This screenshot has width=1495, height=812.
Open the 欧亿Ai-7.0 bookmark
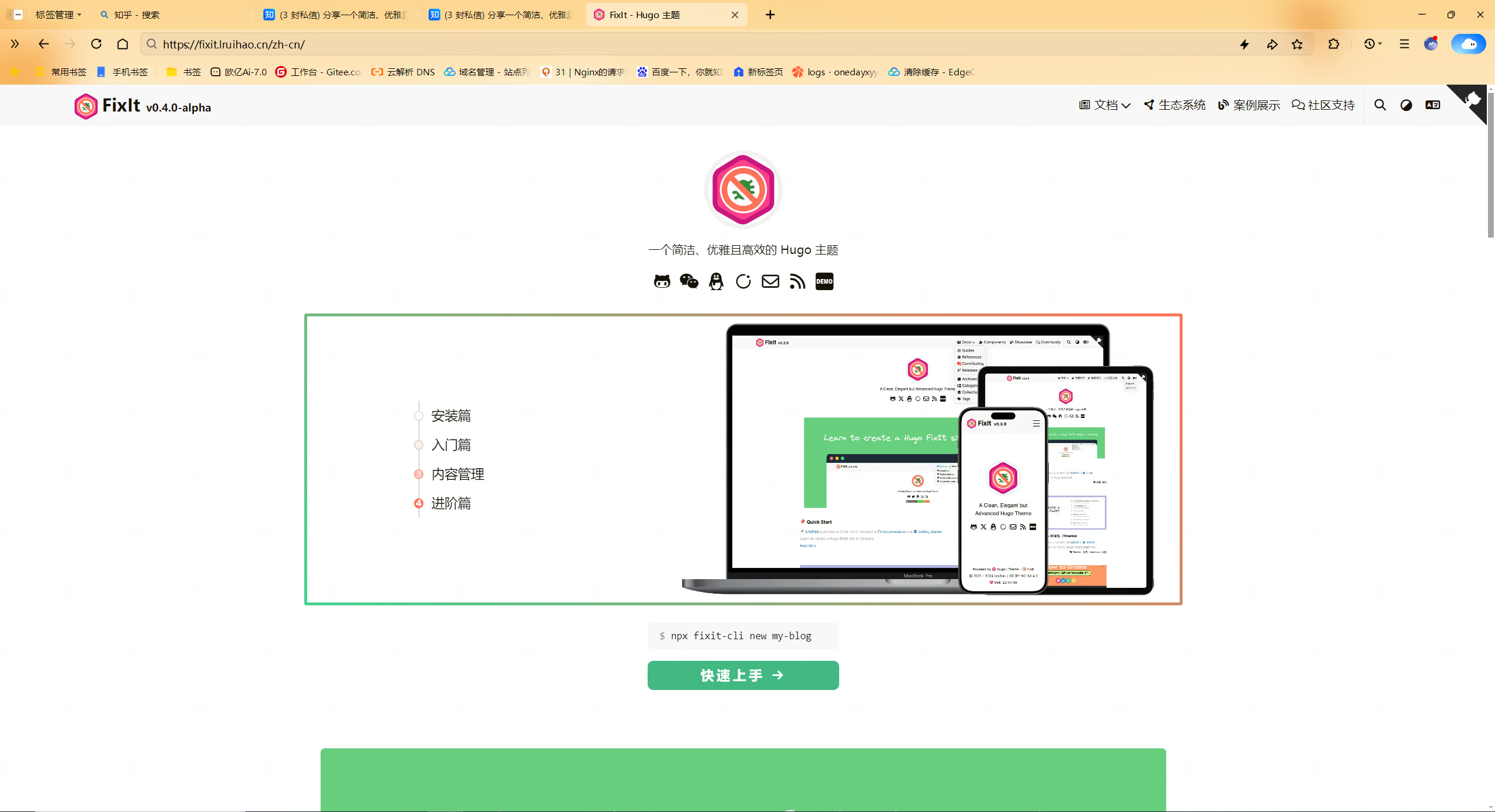pyautogui.click(x=239, y=72)
